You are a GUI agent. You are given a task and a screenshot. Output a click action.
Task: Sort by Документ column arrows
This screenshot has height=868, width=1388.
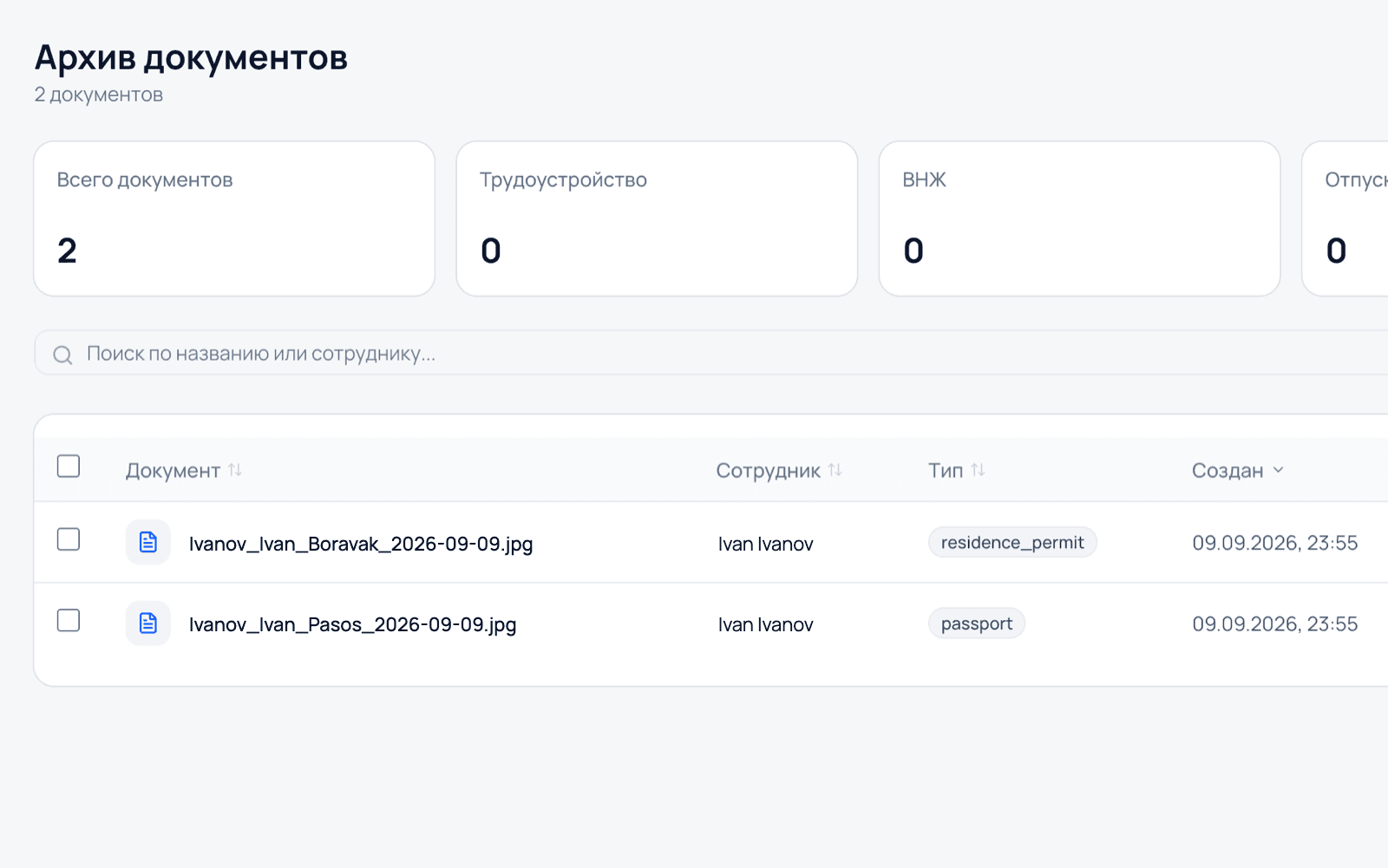pos(235,470)
